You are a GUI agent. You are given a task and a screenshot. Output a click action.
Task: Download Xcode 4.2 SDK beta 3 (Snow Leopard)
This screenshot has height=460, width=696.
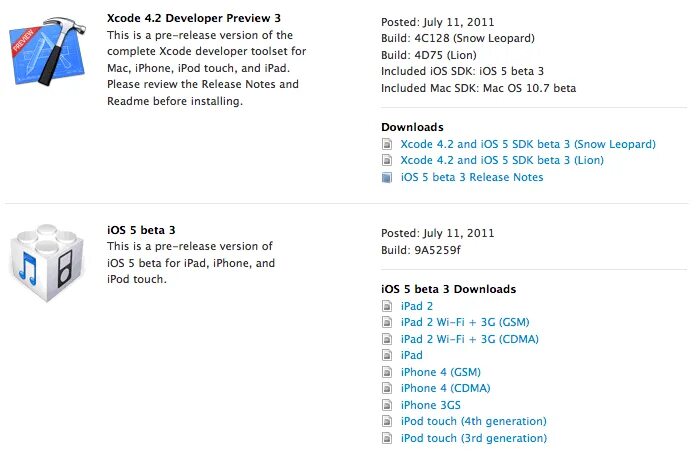[x=528, y=144]
